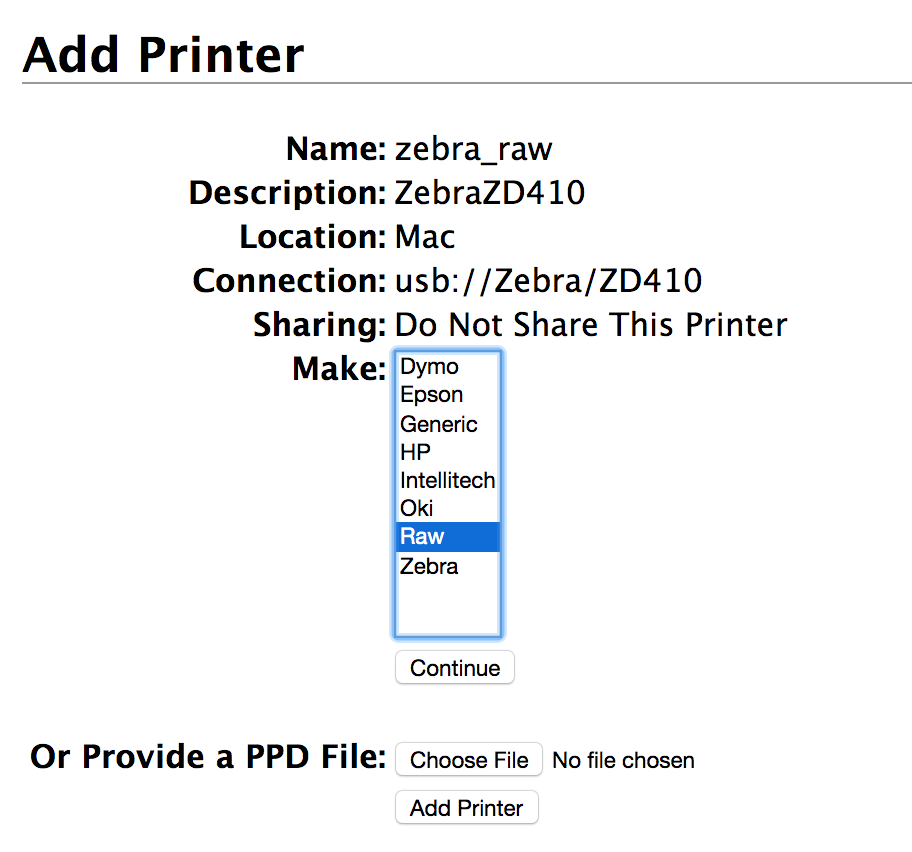912x852 pixels.
Task: Click the Add Printer page heading
Action: pos(163,54)
